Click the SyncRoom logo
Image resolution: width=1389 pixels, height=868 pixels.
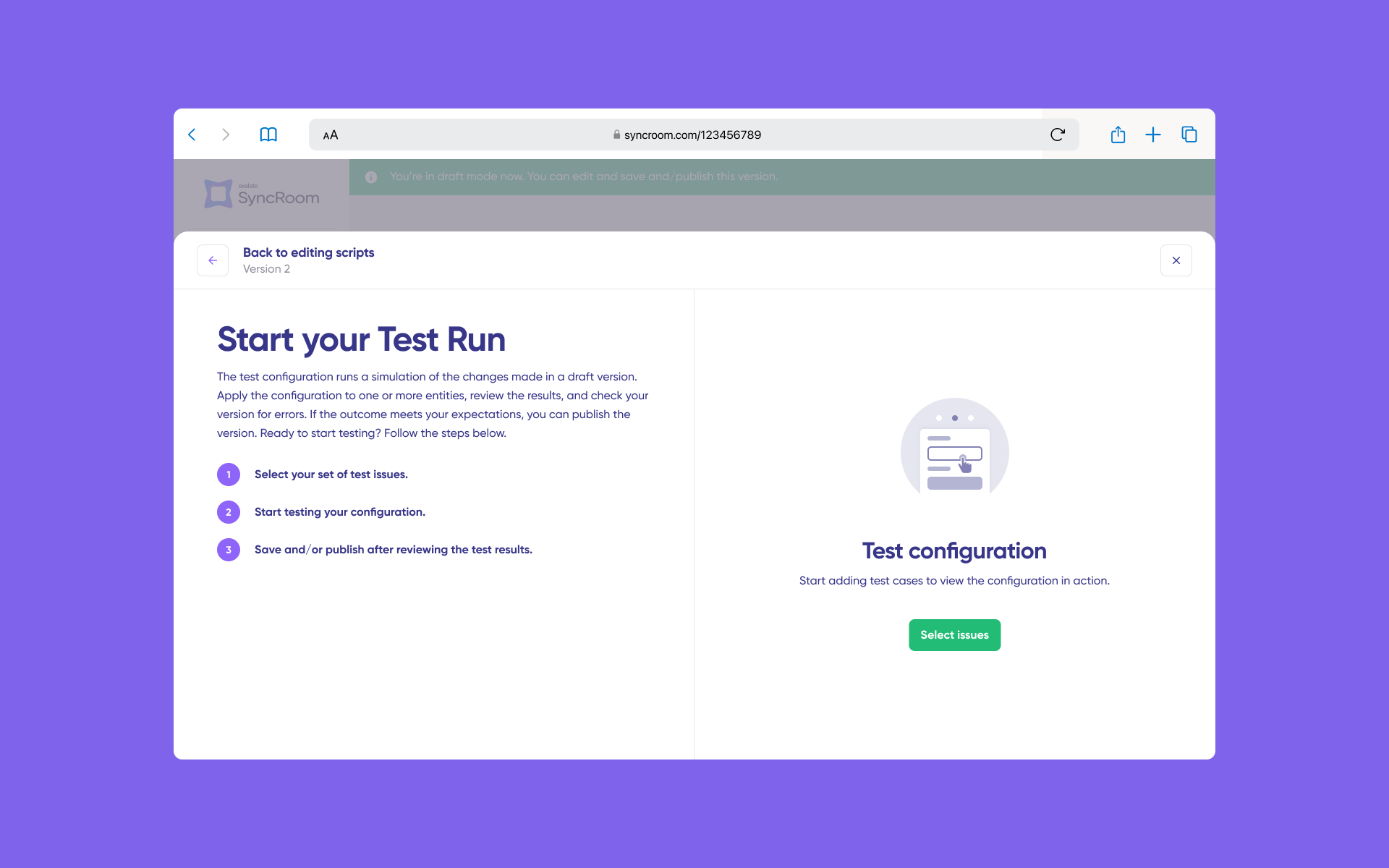click(262, 195)
